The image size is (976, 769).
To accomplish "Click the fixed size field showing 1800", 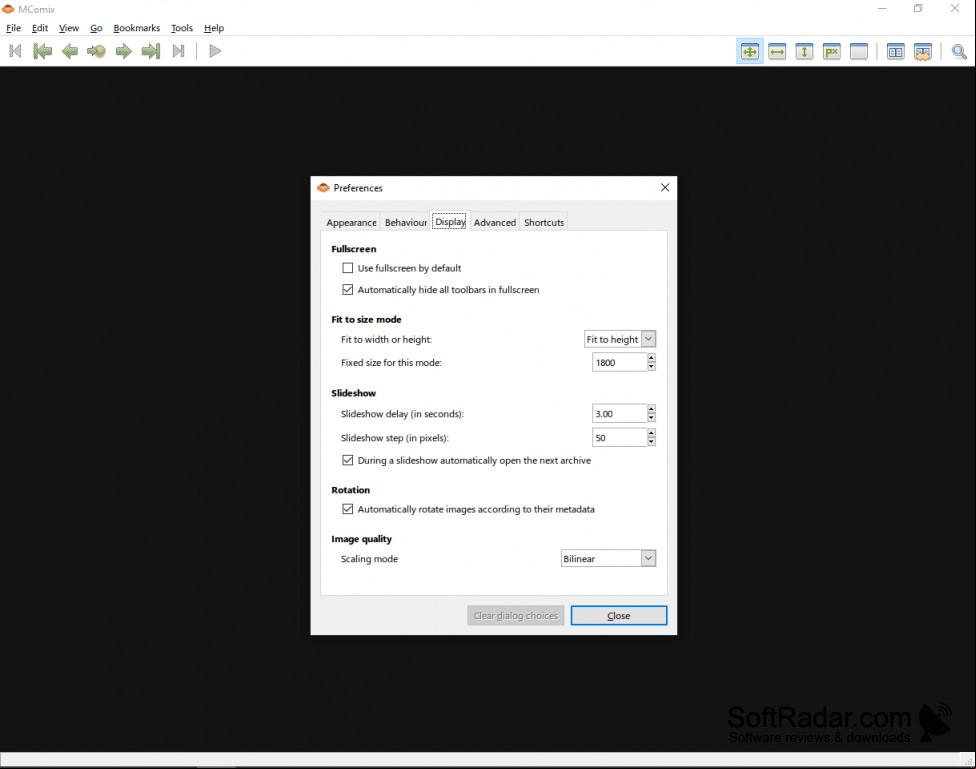I will [619, 362].
